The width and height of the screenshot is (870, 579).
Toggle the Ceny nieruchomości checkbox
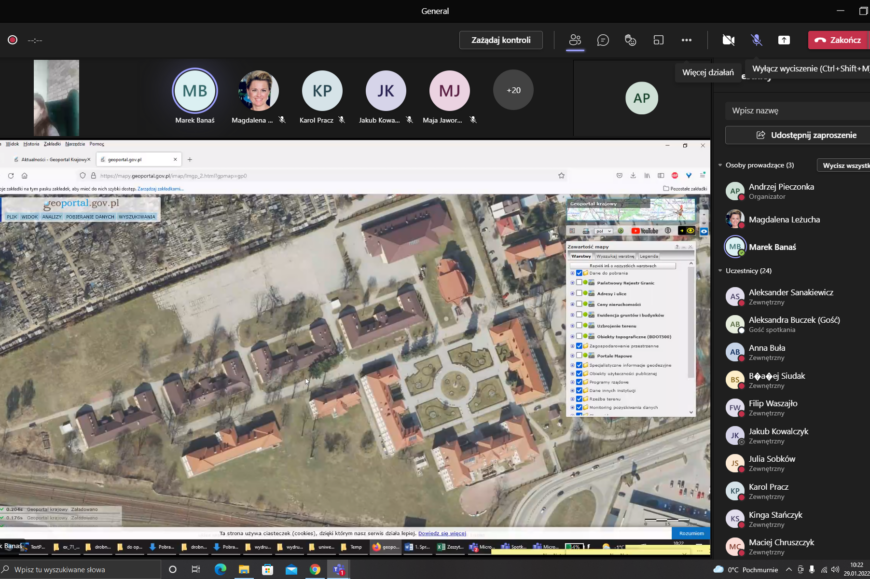point(579,304)
